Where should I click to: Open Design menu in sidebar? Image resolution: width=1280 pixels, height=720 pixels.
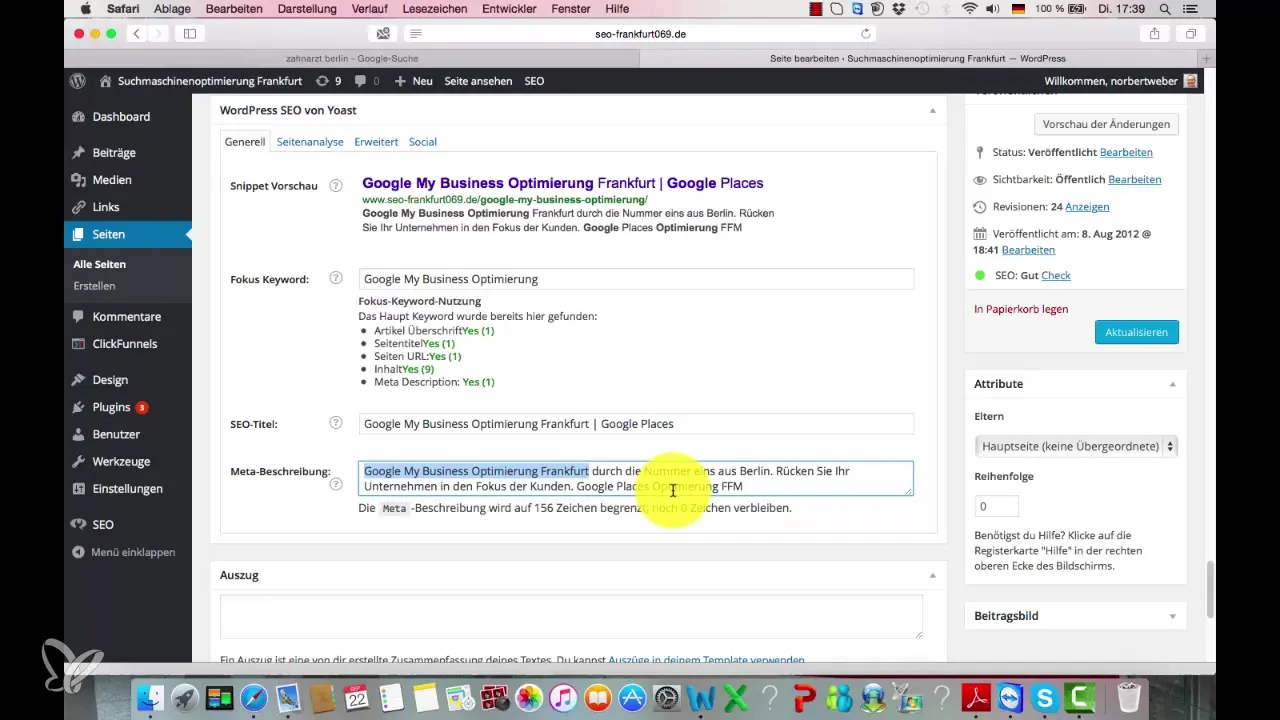click(110, 380)
